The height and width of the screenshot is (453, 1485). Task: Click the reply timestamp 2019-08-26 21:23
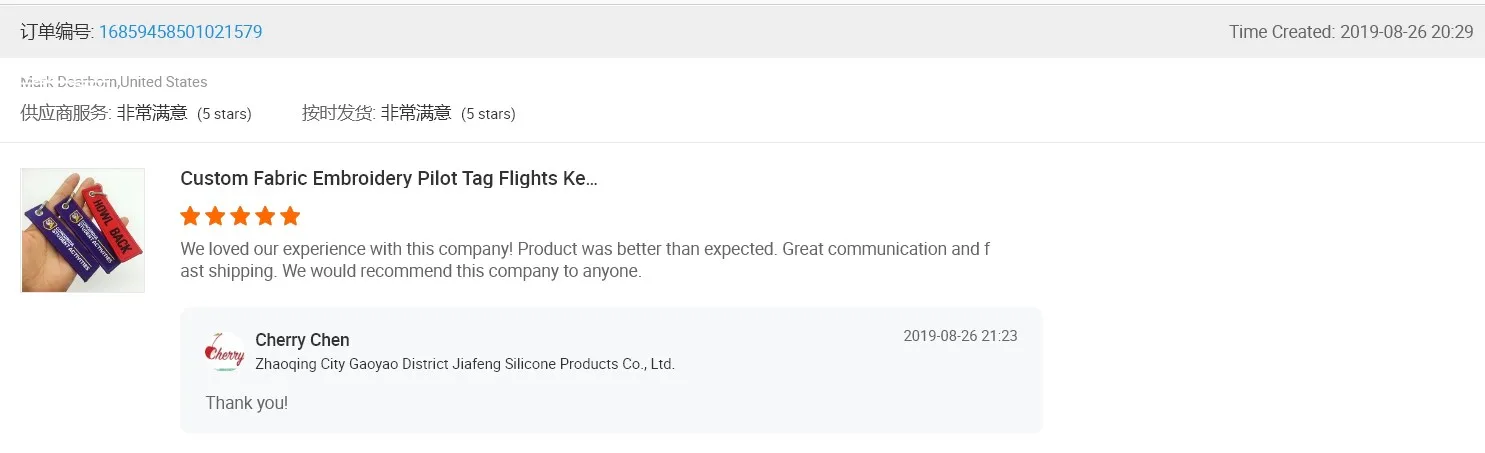tap(960, 336)
